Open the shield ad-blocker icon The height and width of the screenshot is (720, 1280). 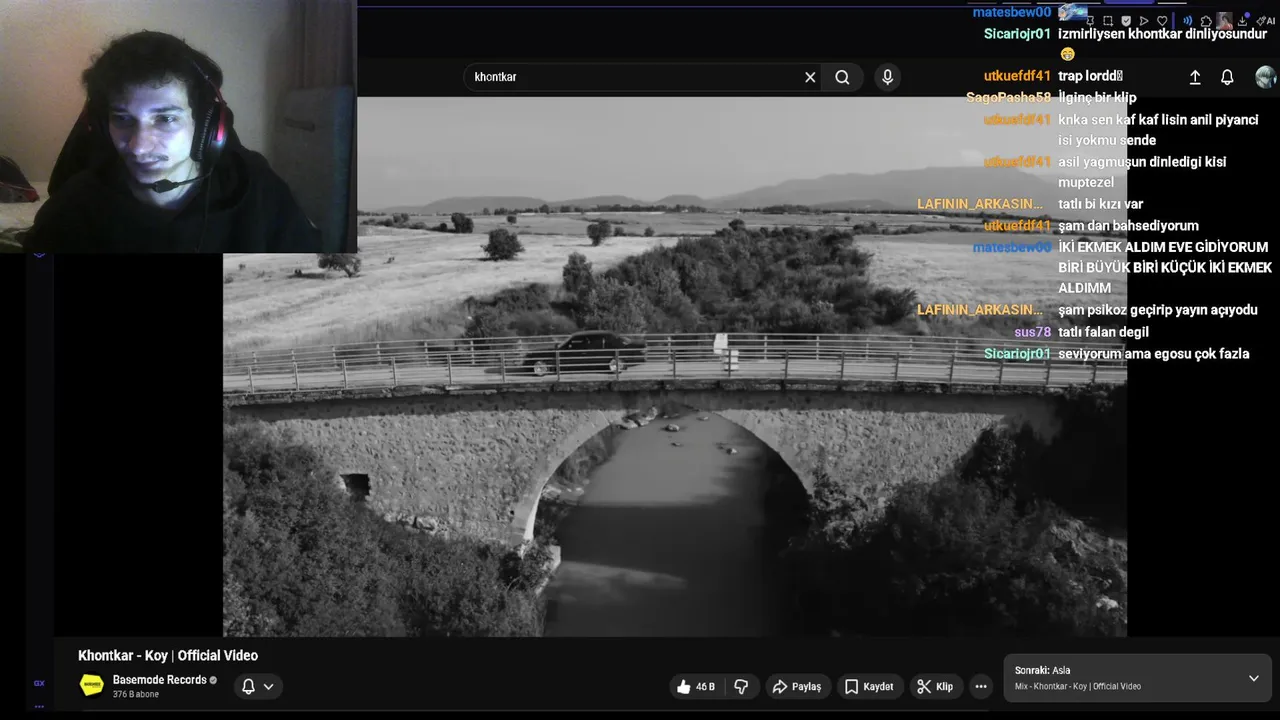tap(1126, 21)
